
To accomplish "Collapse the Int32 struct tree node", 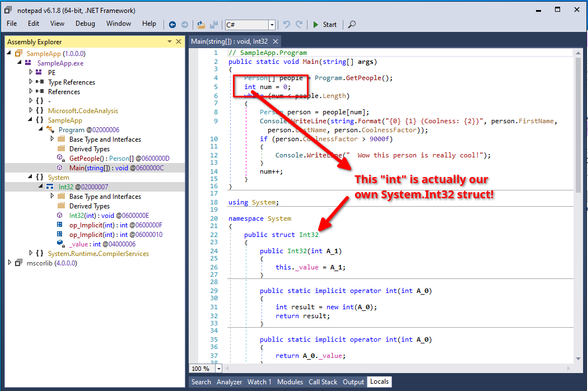I will [40, 186].
